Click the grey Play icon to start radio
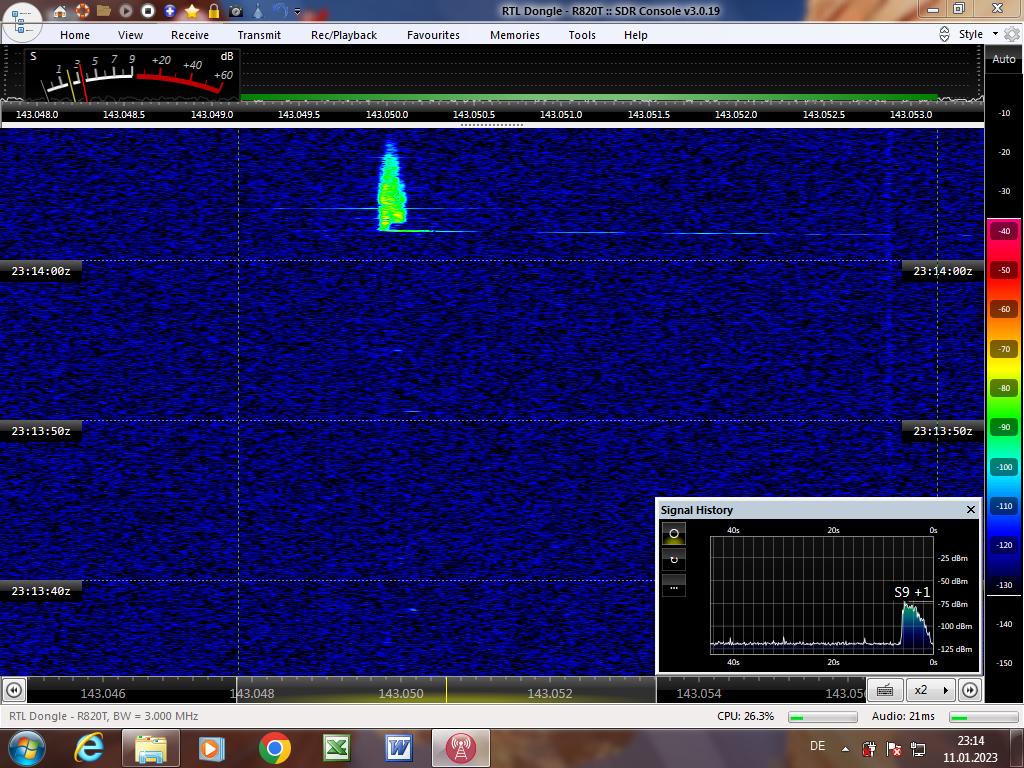Screen dimensions: 1024x768 [126, 11]
